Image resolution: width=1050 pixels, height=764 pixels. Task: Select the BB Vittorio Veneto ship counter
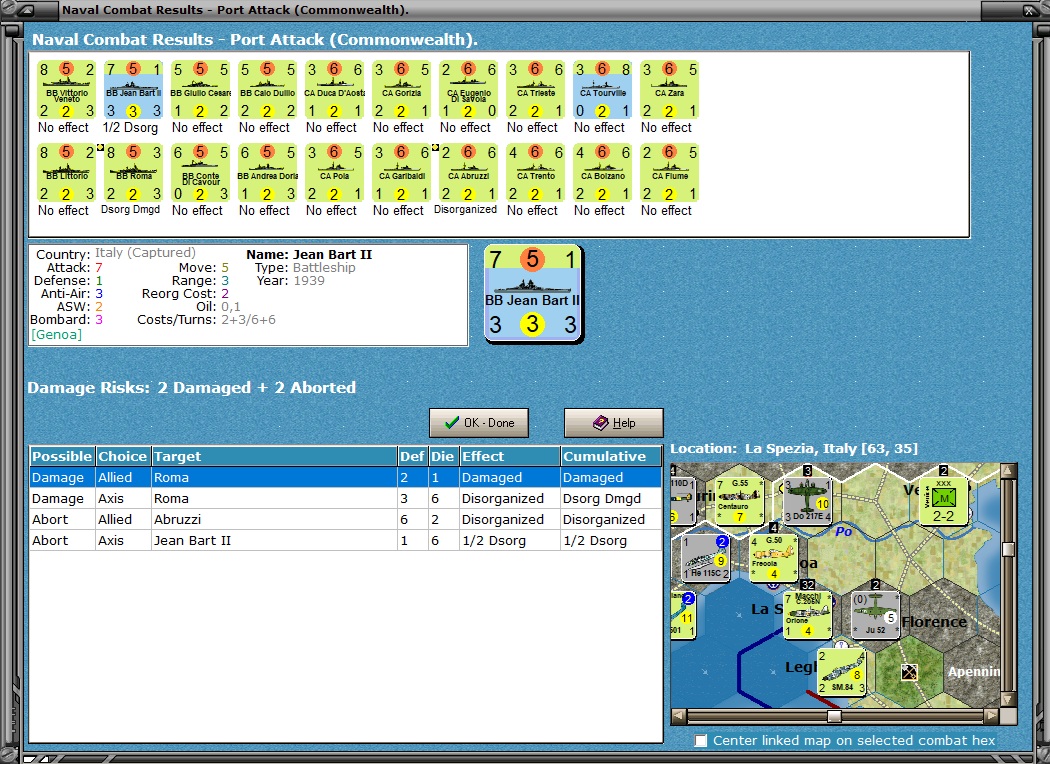tap(66, 90)
